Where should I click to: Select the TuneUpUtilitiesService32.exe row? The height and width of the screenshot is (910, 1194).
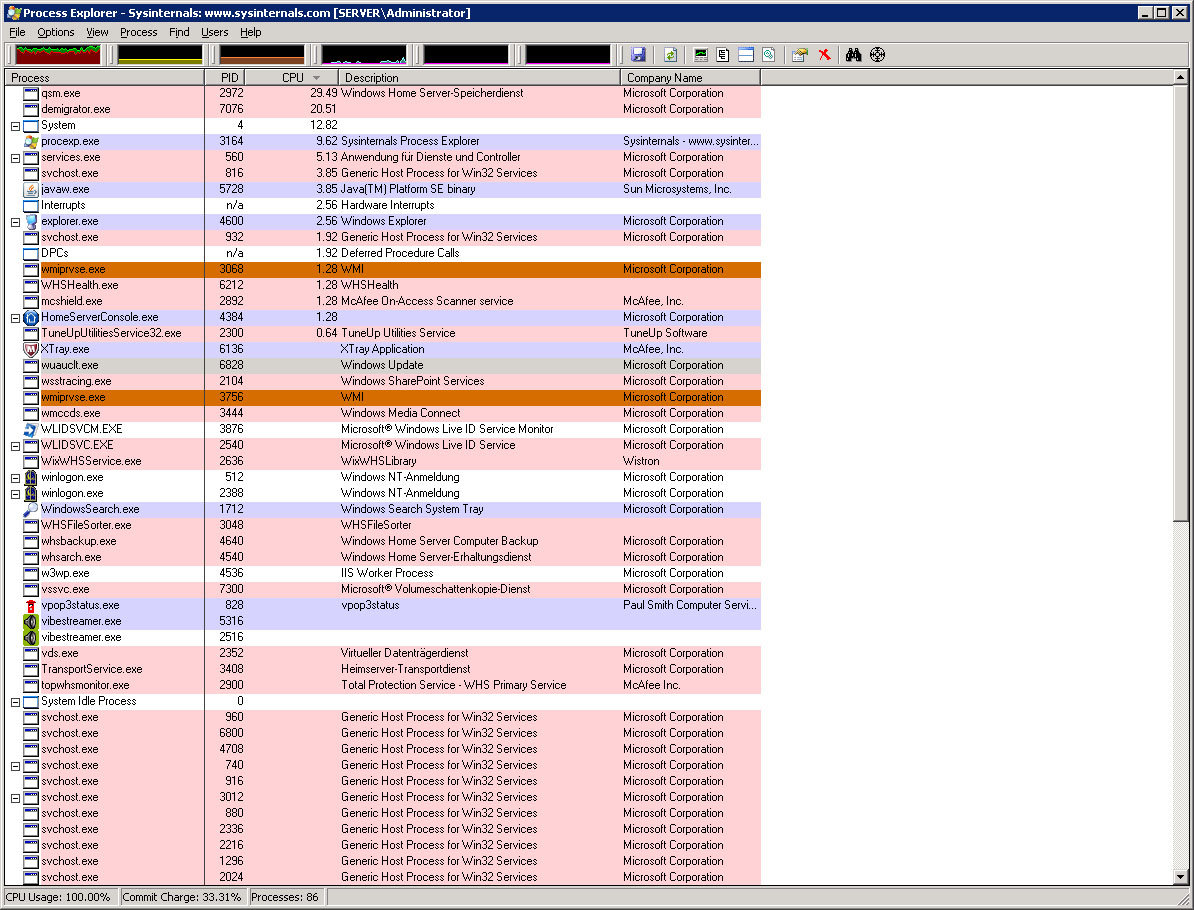click(382, 334)
